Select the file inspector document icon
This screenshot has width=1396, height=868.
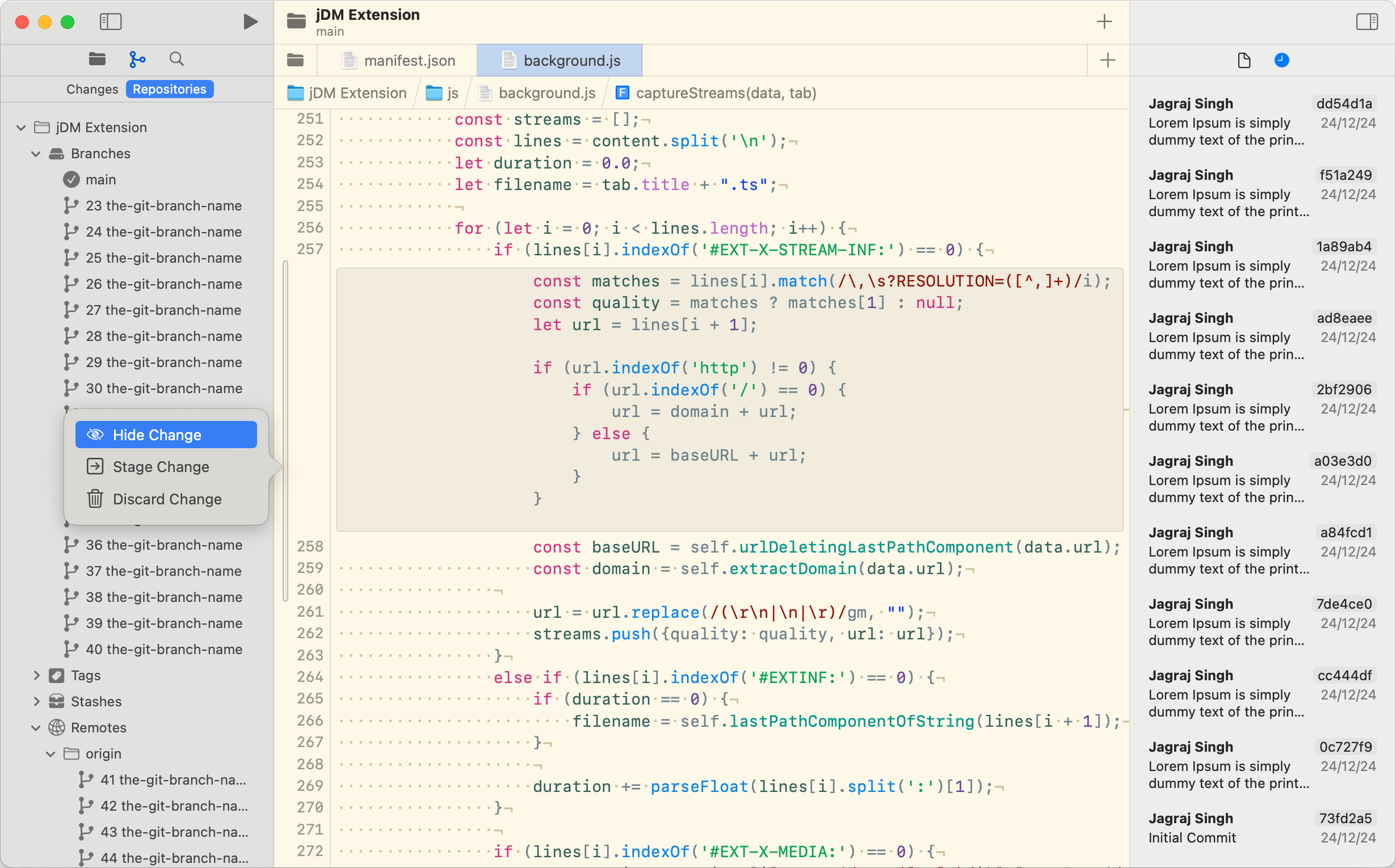click(x=1244, y=60)
